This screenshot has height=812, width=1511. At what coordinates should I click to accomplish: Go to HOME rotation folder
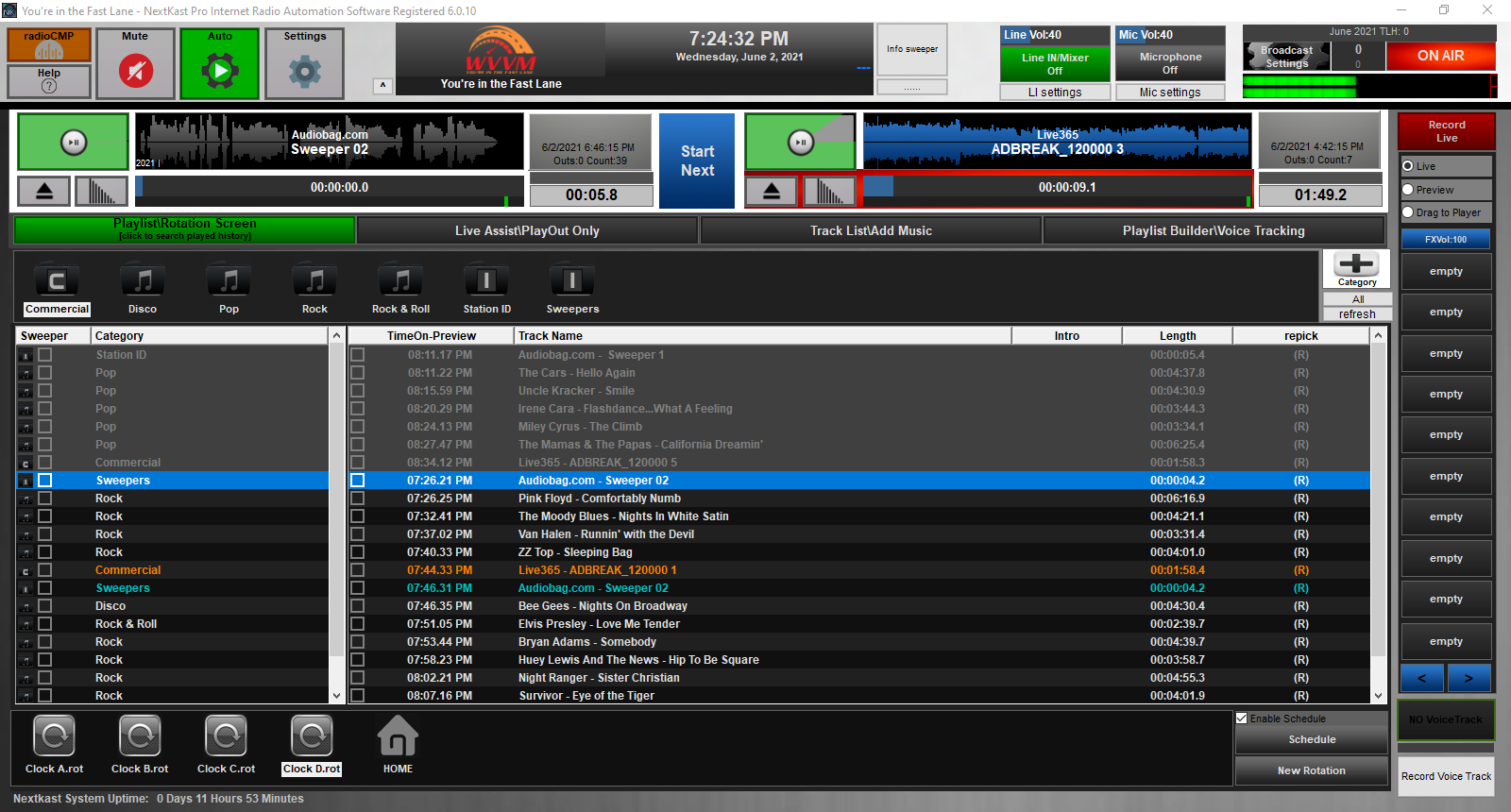click(398, 745)
